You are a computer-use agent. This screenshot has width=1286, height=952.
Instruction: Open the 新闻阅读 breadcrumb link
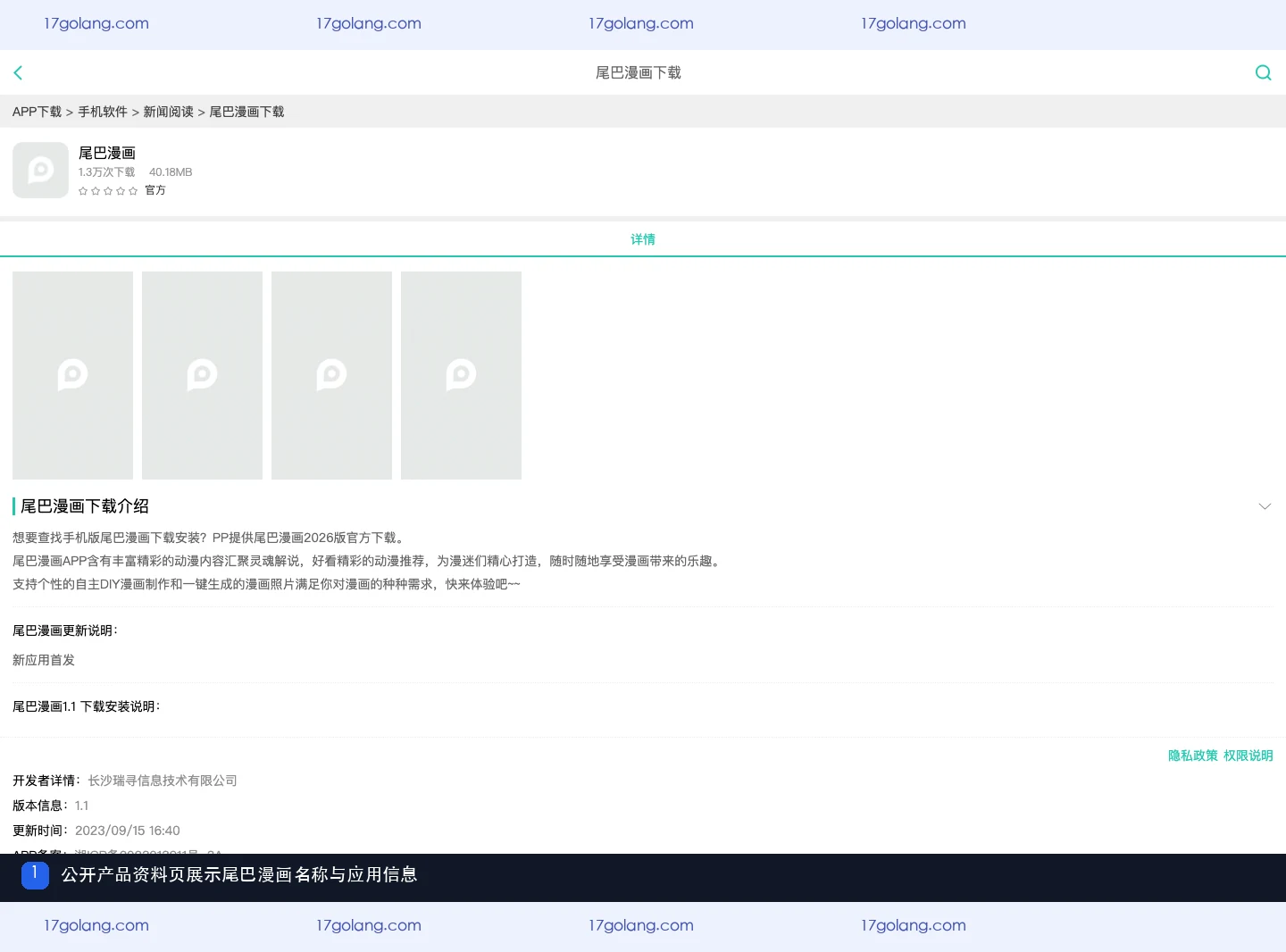pos(169,112)
